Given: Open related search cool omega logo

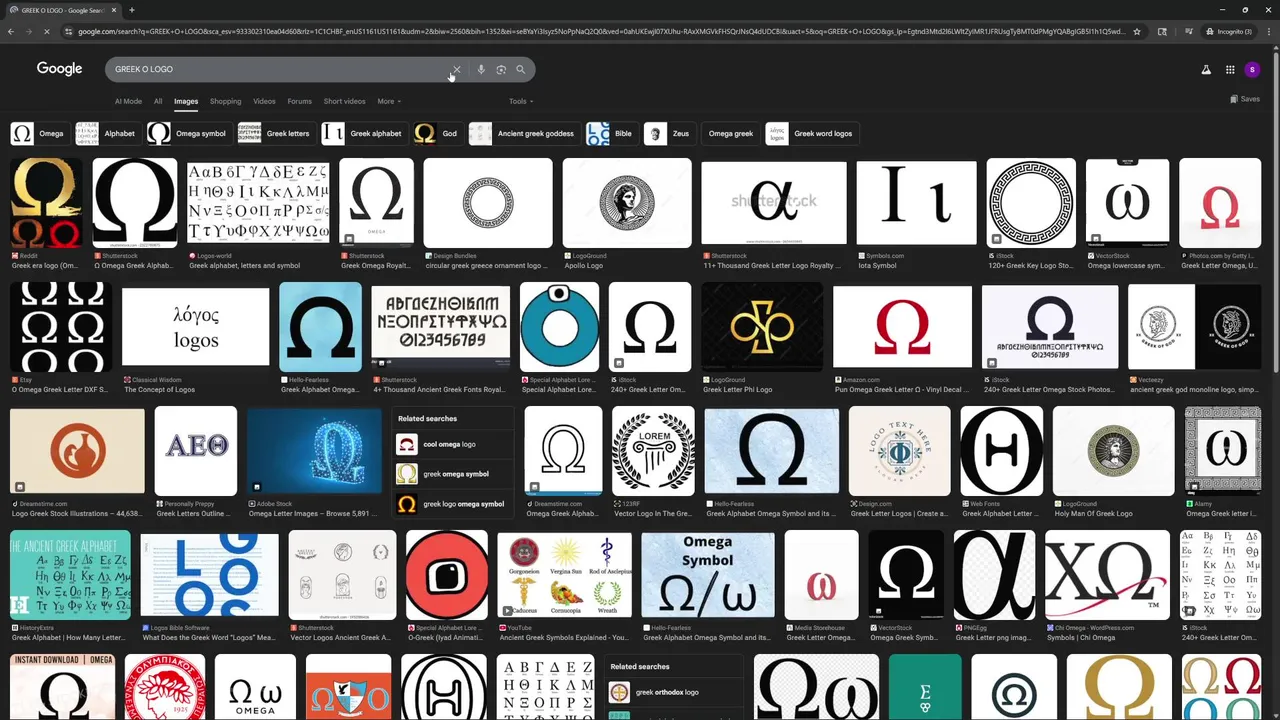Looking at the screenshot, I should point(453,444).
